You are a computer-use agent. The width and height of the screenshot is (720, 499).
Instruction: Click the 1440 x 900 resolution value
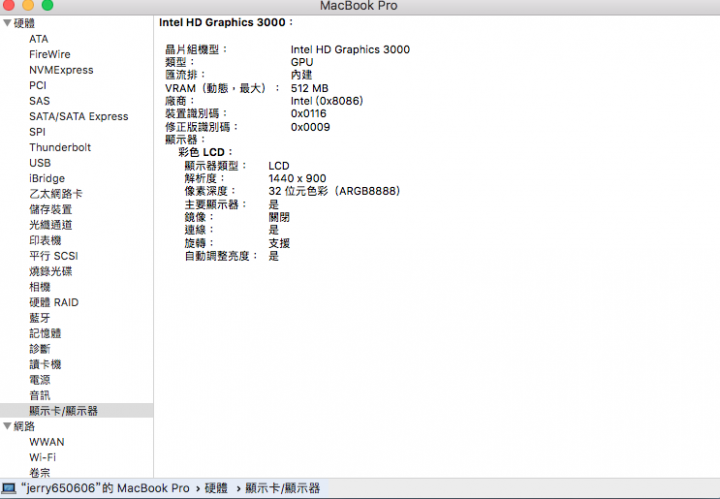click(297, 178)
